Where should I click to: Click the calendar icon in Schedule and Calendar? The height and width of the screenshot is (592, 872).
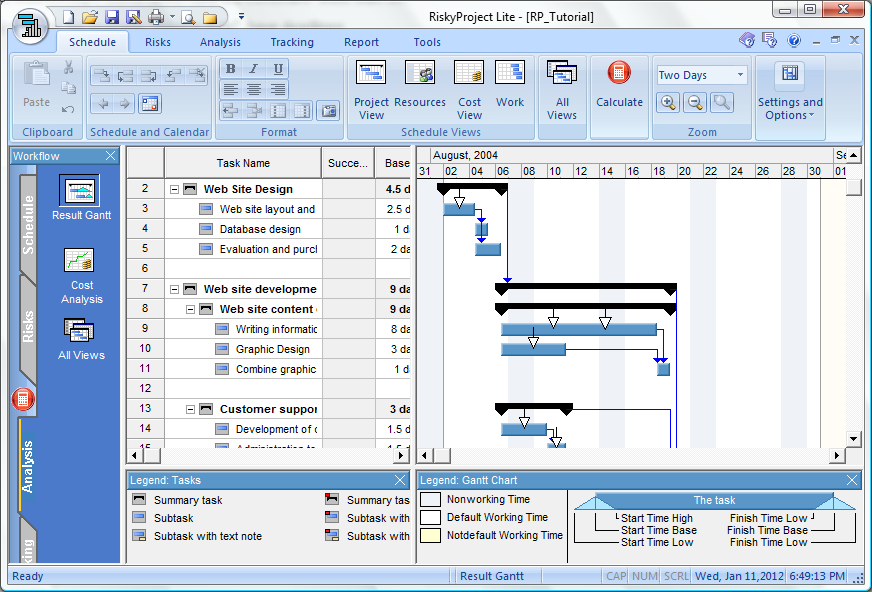tap(150, 103)
